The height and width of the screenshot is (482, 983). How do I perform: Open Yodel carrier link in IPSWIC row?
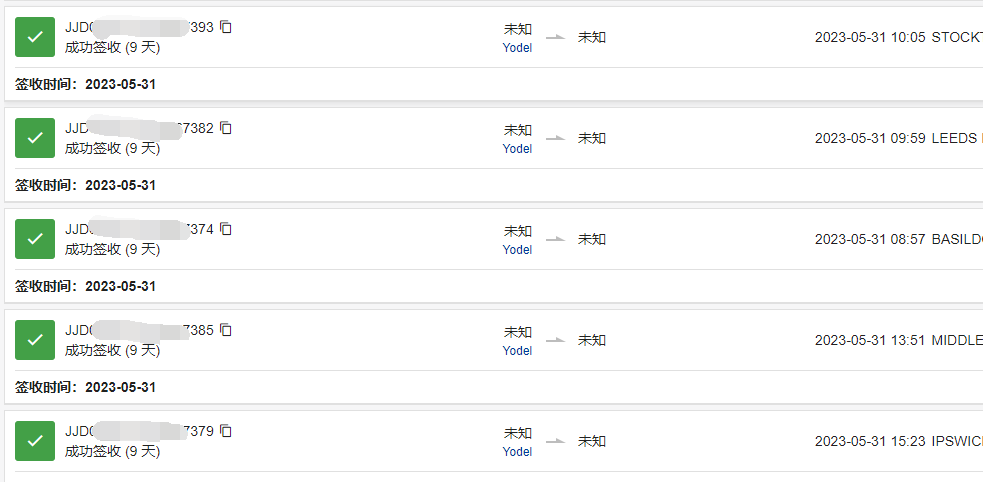click(x=517, y=451)
